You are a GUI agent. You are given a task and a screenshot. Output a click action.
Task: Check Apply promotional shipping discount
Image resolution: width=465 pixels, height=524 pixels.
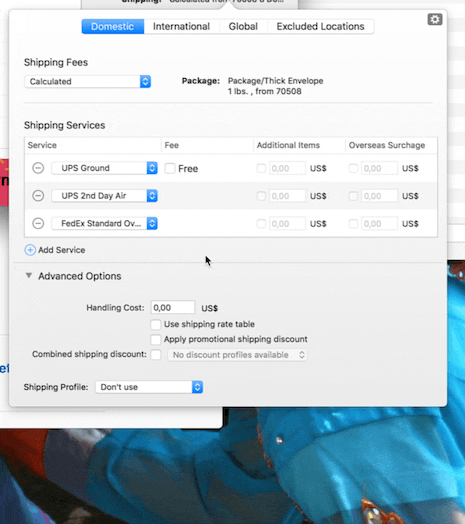pos(156,340)
